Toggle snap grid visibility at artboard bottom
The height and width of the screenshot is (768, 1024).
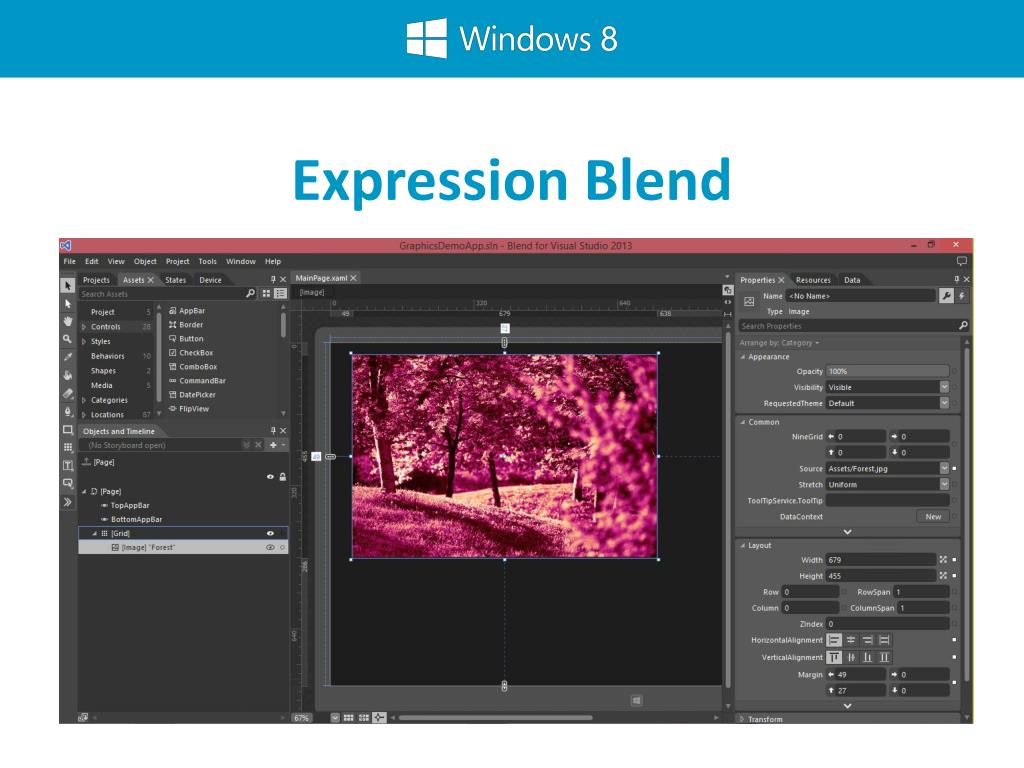pos(349,718)
